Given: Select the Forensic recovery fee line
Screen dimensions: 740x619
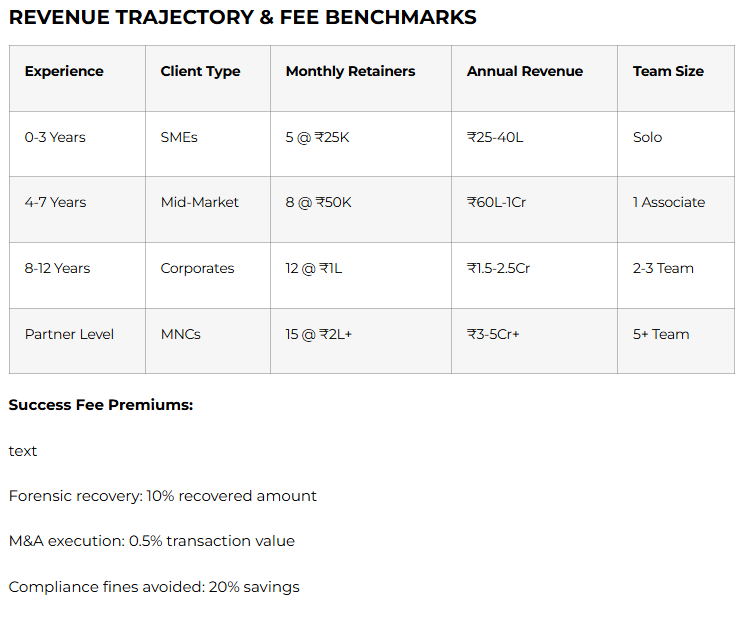Looking at the screenshot, I should 162,496.
